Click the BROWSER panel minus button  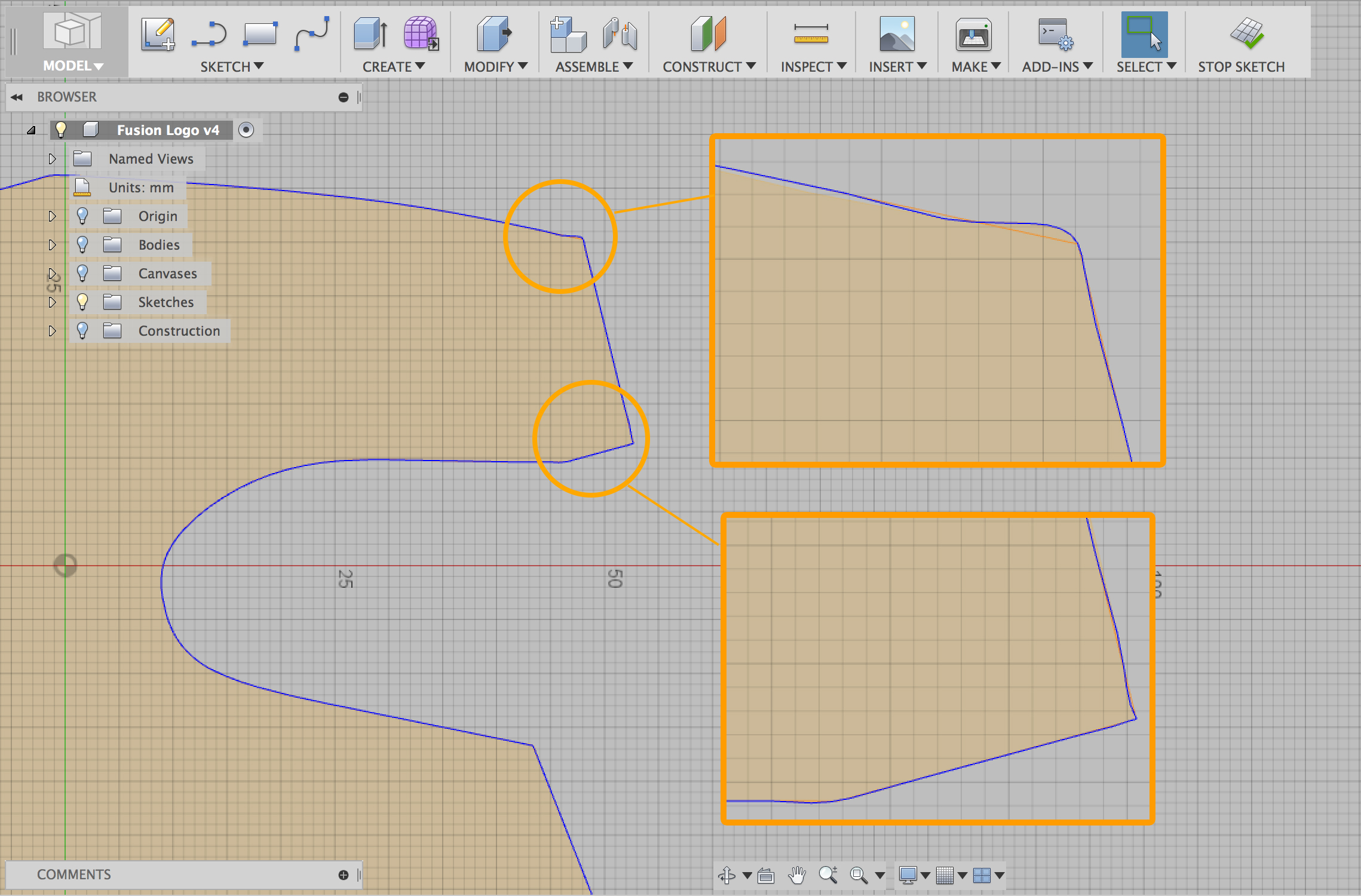pos(344,97)
